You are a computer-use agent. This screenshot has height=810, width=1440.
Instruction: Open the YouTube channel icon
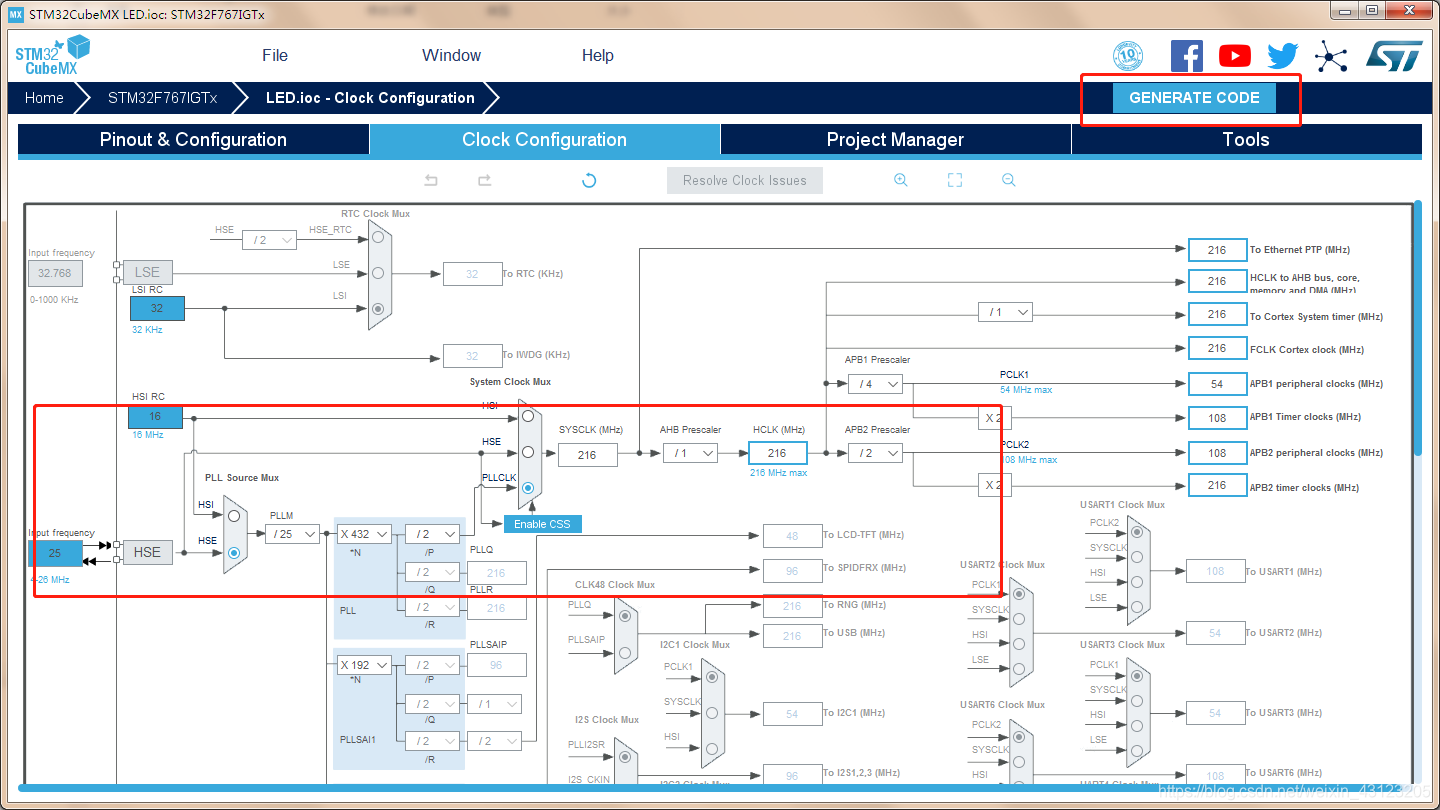pos(1235,56)
